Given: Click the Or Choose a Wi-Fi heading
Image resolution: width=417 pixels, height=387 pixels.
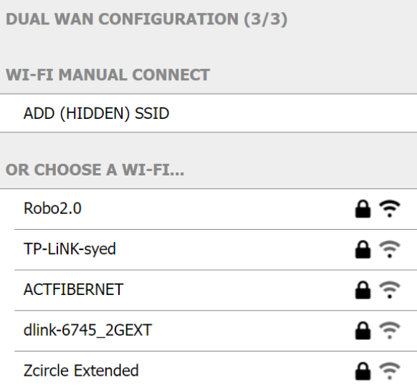Looking at the screenshot, I should tap(95, 170).
